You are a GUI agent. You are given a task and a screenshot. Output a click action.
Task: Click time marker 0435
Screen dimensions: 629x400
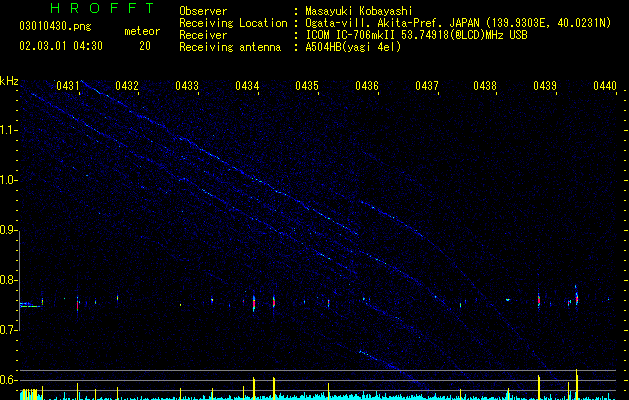click(x=307, y=85)
